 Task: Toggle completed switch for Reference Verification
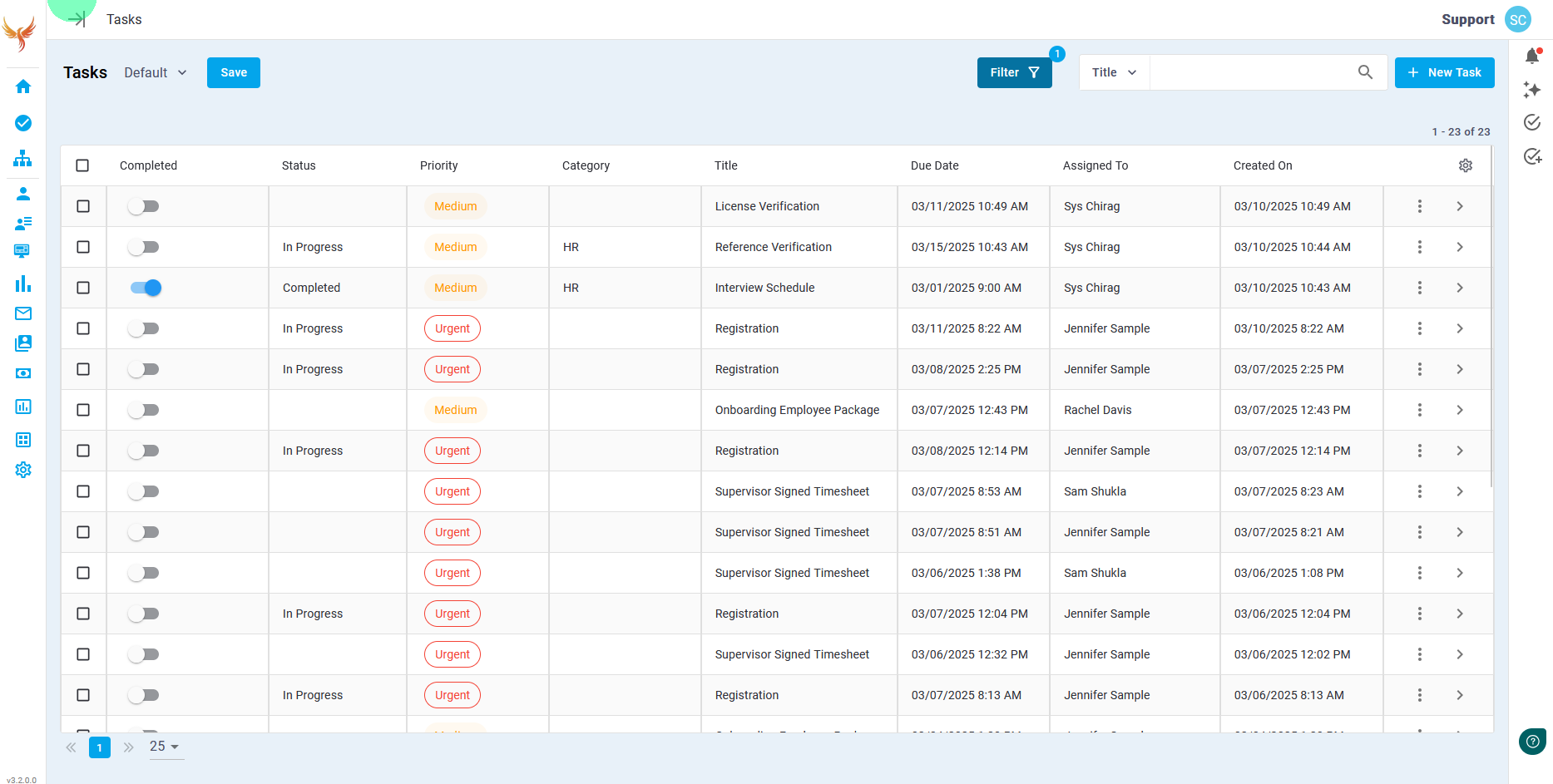tap(144, 247)
